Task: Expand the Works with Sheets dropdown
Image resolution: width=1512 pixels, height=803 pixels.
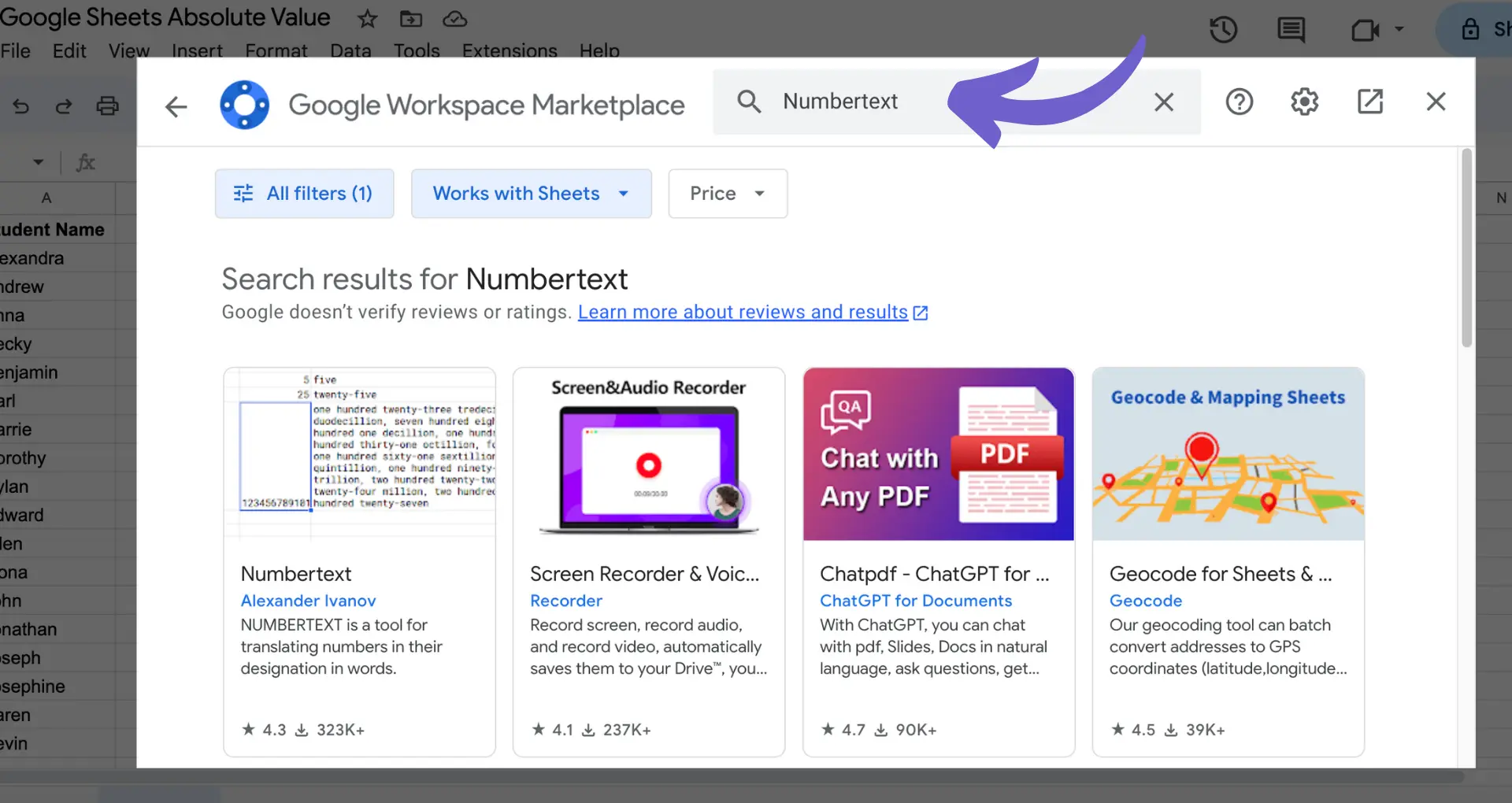Action: [532, 194]
